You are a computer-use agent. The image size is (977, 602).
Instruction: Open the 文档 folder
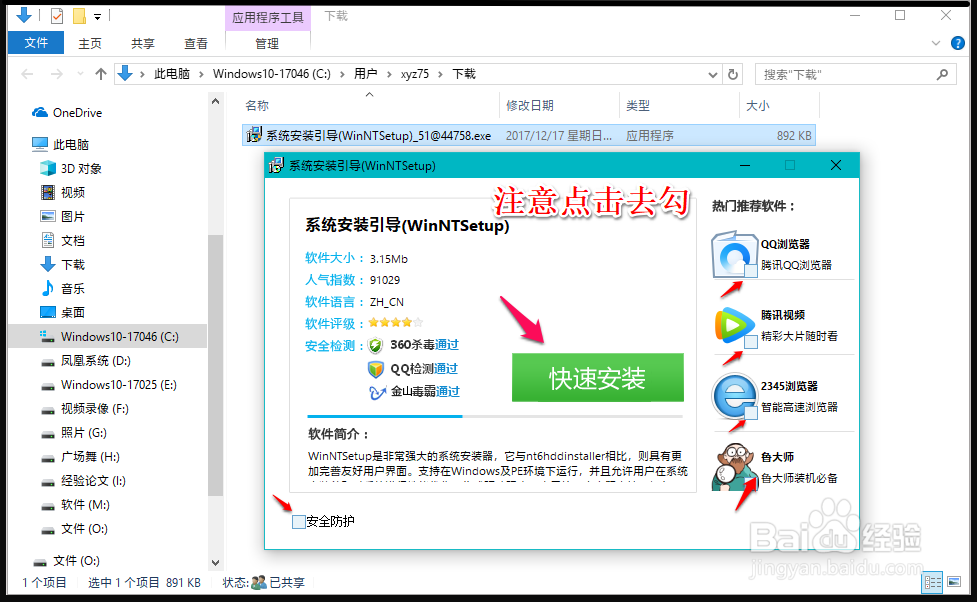pos(63,241)
